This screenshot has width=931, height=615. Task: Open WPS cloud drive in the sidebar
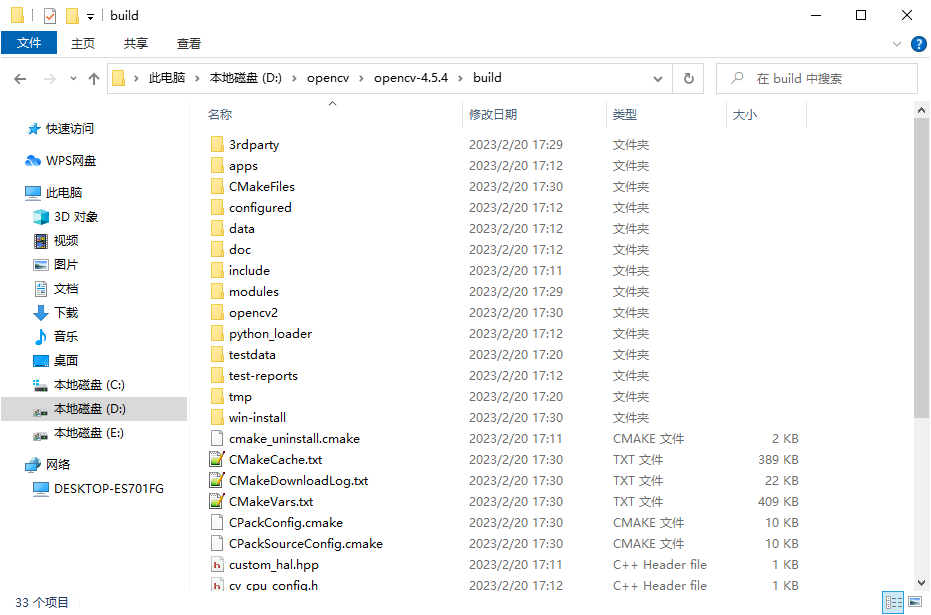60,161
